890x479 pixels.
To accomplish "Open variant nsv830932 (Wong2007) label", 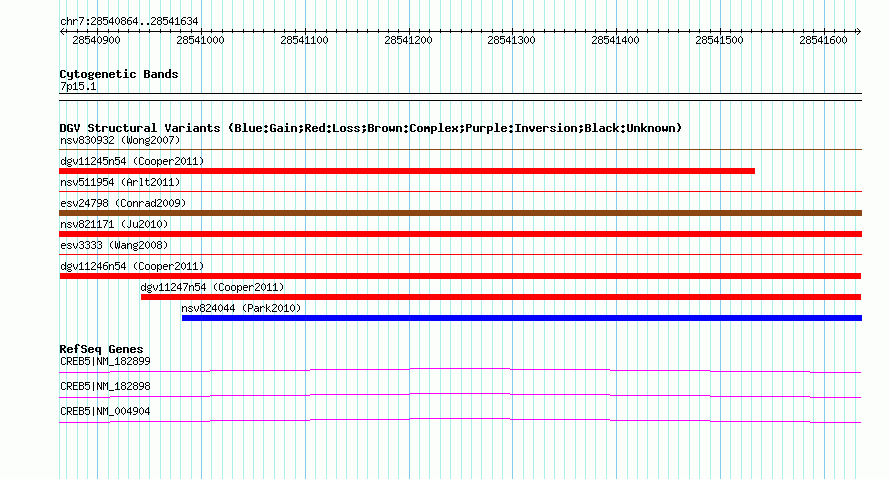I will pyautogui.click(x=120, y=140).
